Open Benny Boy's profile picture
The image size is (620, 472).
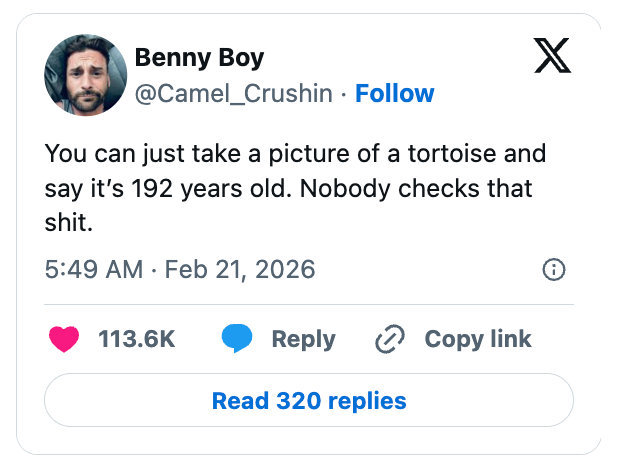[84, 75]
